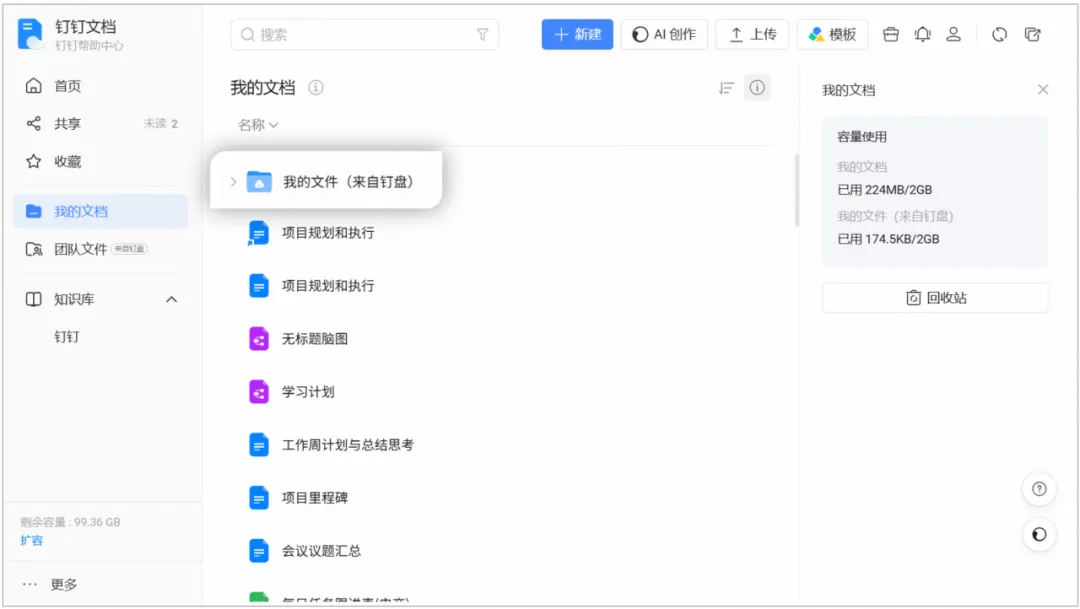1080x609 pixels.
Task: Click the circular refresh icon in top toolbar
Action: 999,34
